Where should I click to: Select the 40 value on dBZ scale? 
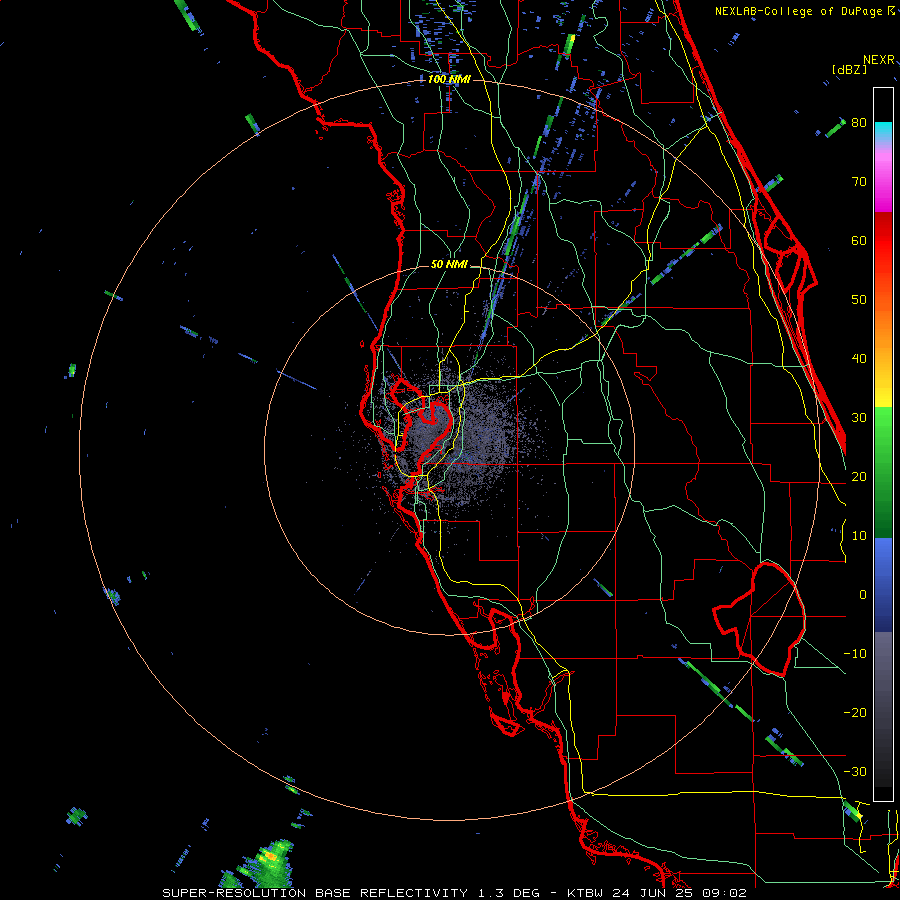point(859,359)
